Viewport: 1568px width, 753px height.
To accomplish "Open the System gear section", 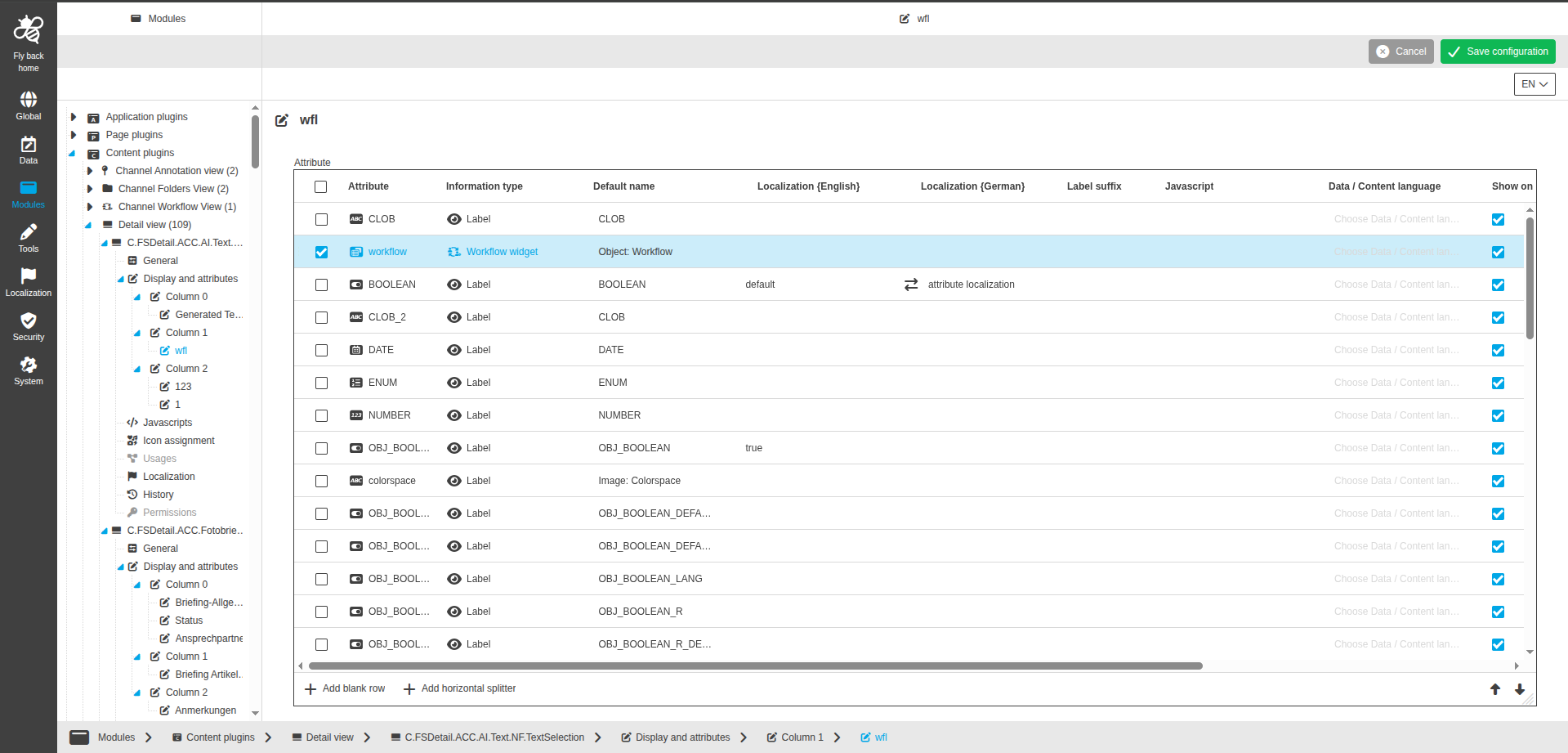I will (29, 371).
